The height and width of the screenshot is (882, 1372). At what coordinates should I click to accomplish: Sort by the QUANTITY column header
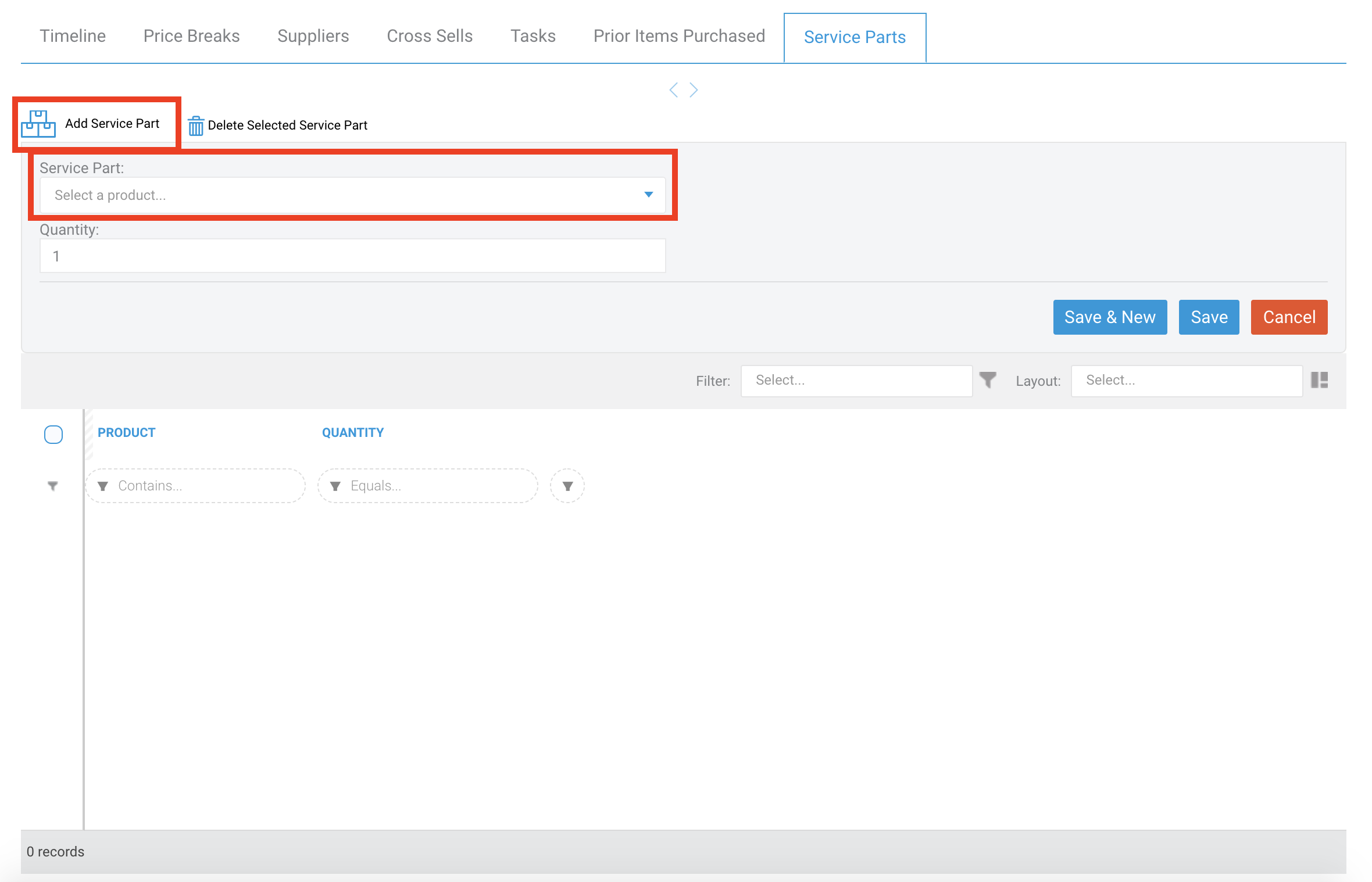coord(353,433)
